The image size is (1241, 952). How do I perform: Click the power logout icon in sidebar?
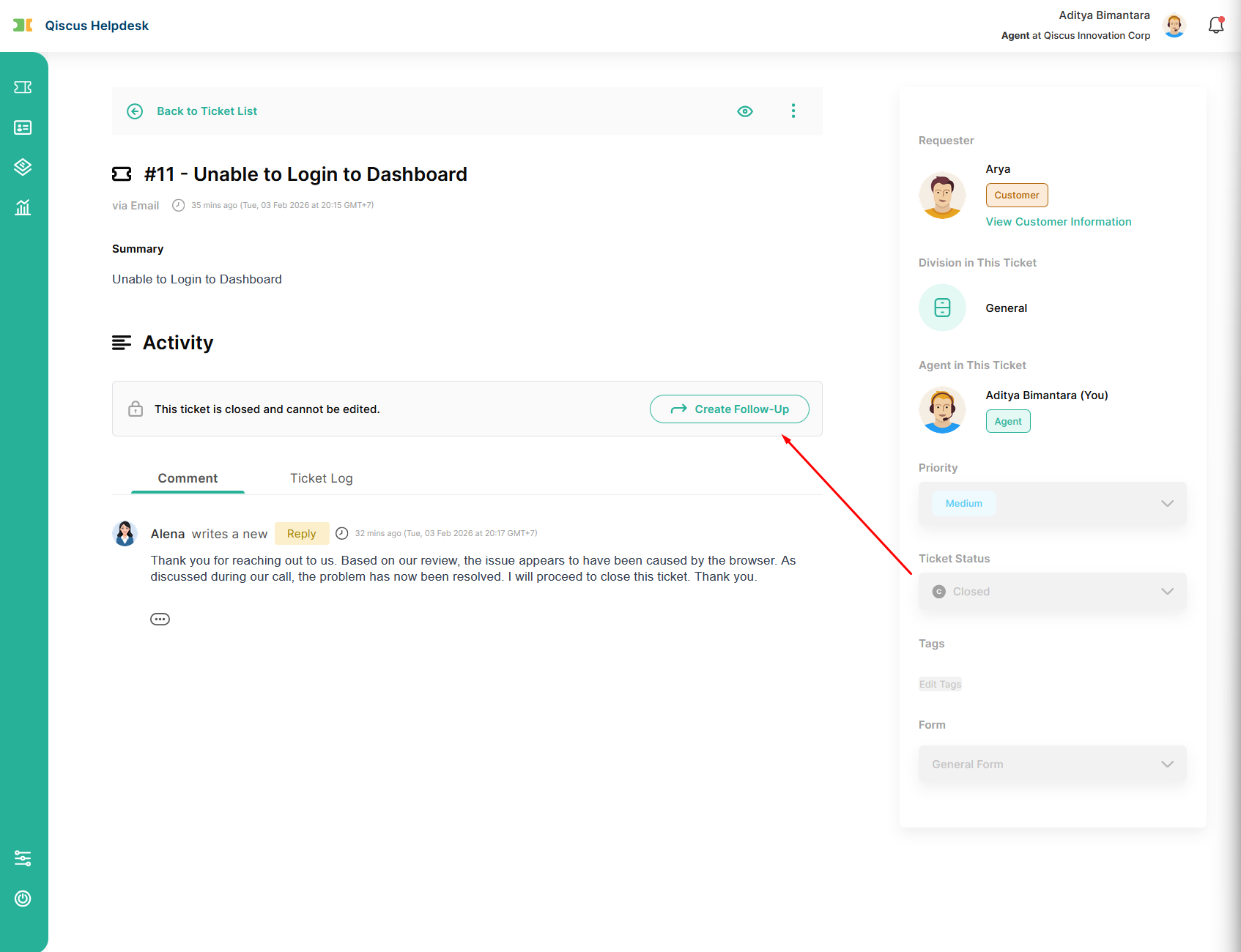click(x=23, y=899)
